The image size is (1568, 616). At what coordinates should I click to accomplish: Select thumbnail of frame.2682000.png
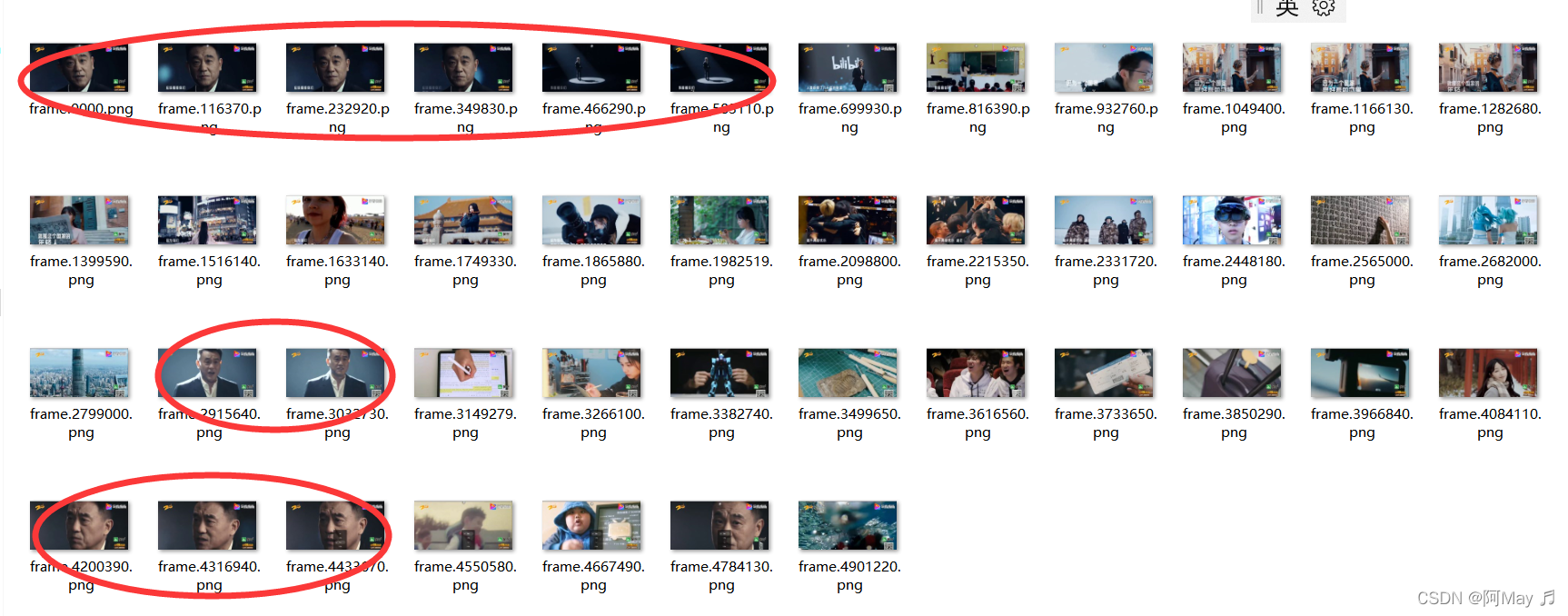click(x=1488, y=221)
